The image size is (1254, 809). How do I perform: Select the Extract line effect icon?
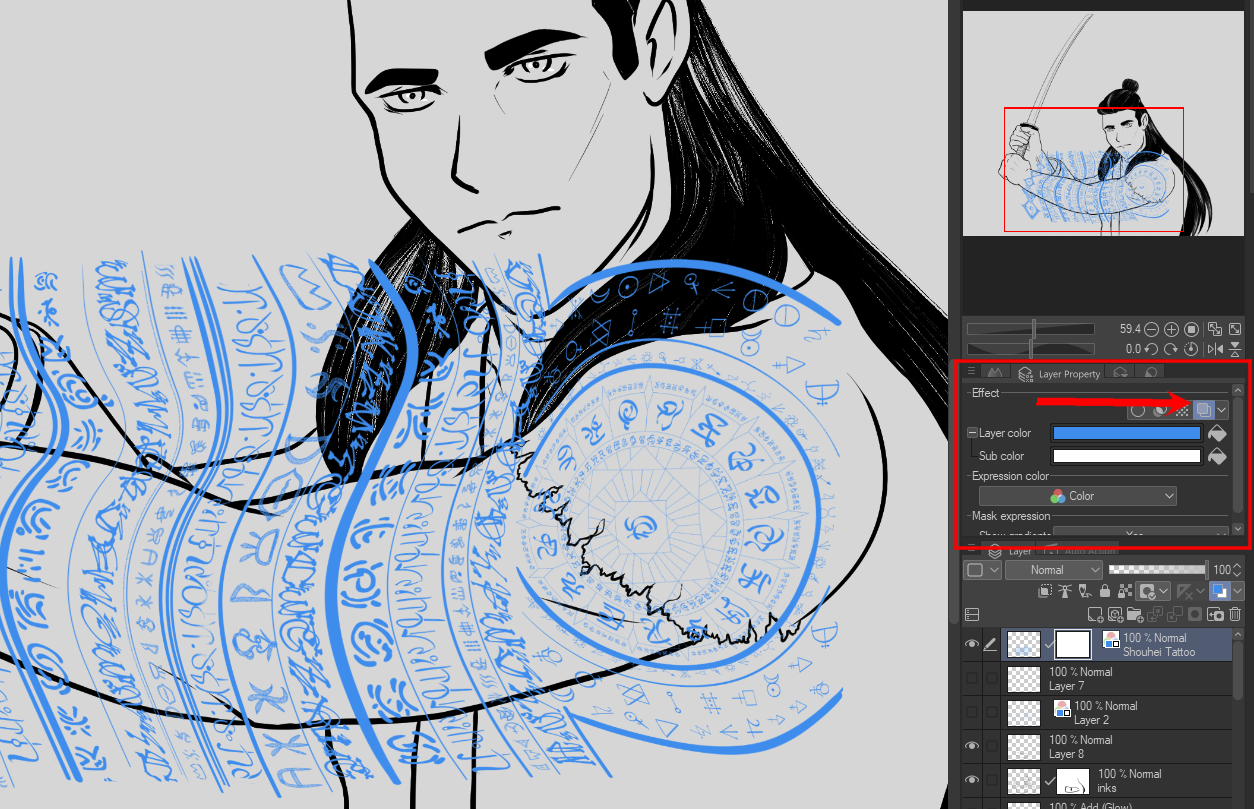click(1160, 410)
